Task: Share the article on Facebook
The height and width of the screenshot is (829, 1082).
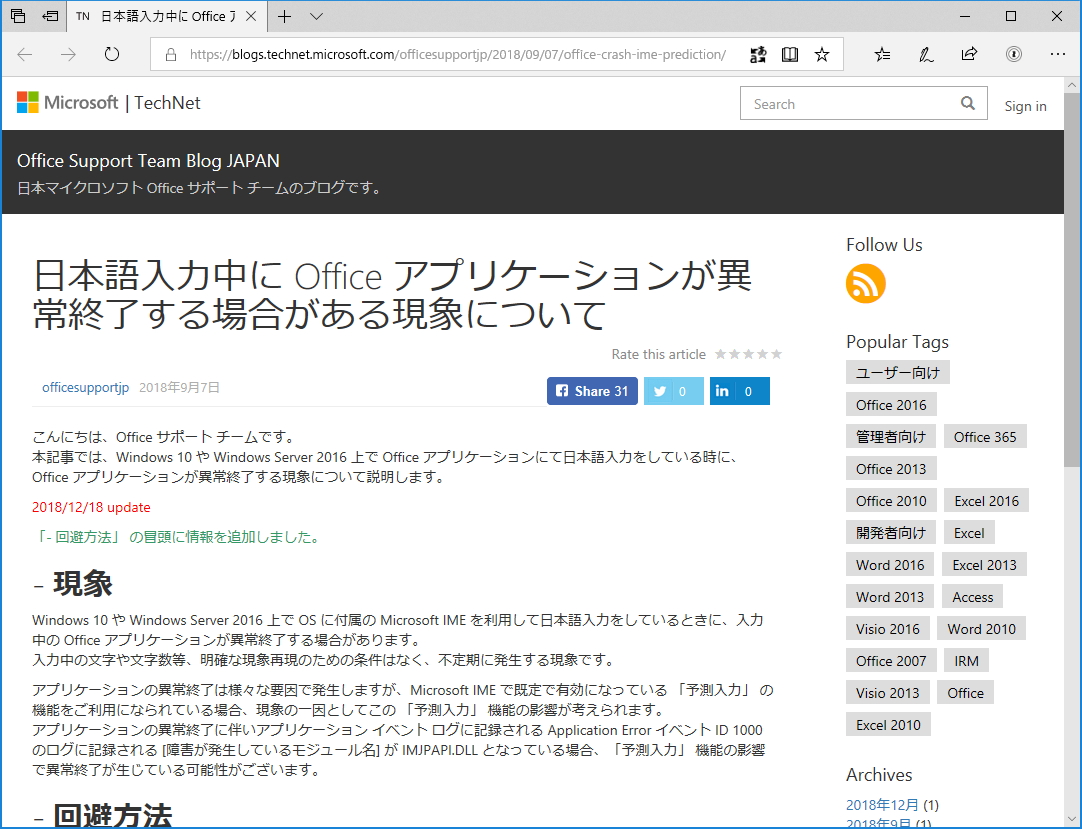Action: [591, 390]
